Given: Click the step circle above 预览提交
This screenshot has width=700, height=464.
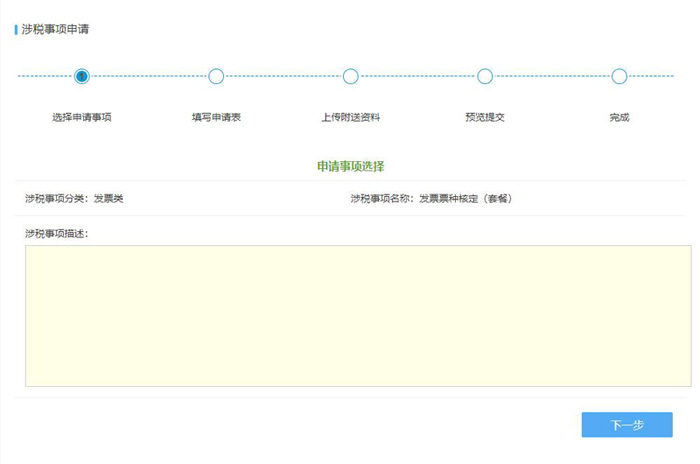Looking at the screenshot, I should (x=485, y=76).
